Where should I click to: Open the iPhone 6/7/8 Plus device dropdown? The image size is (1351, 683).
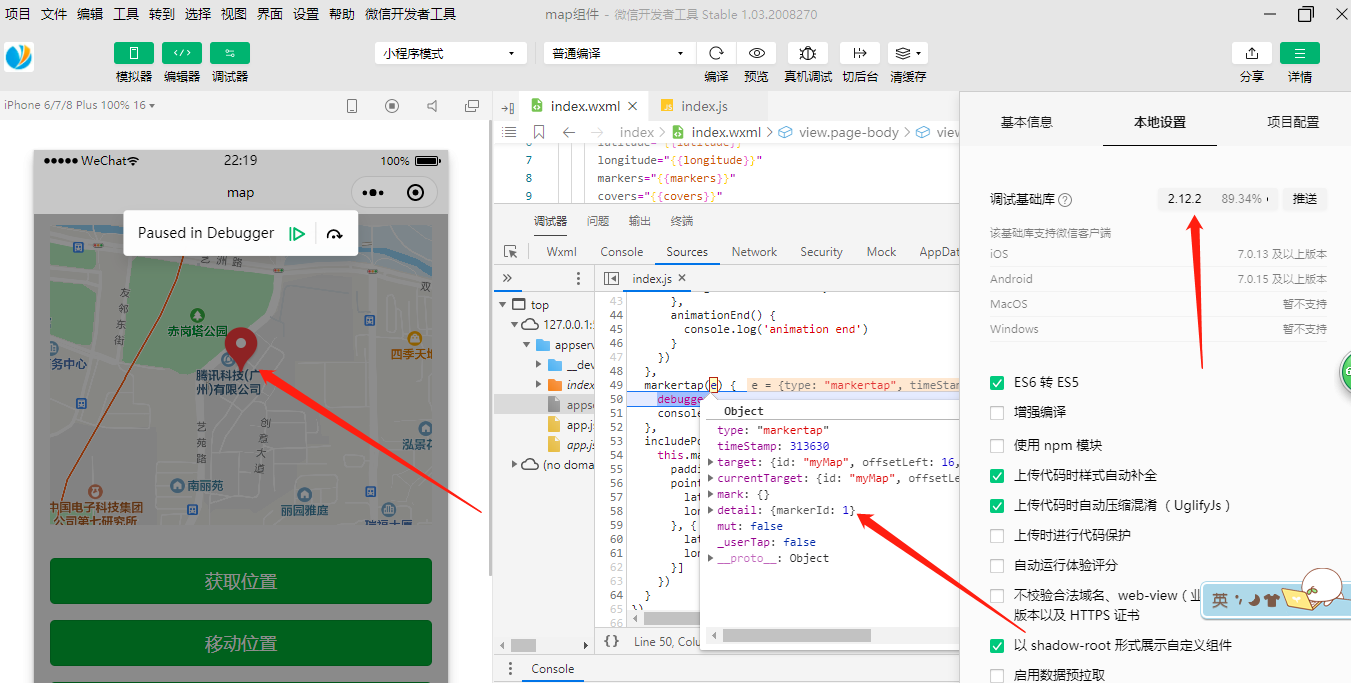coord(79,105)
